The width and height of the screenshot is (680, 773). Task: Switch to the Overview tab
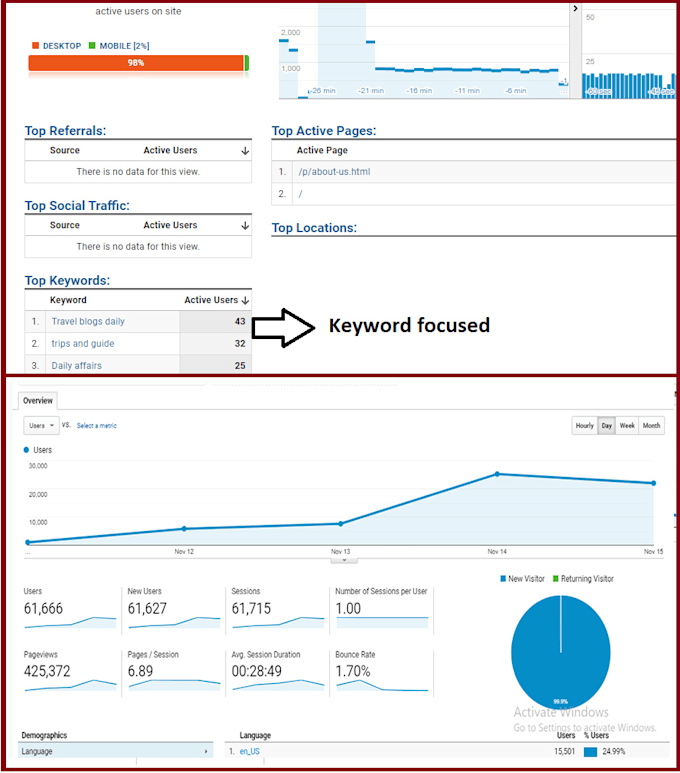coord(38,401)
